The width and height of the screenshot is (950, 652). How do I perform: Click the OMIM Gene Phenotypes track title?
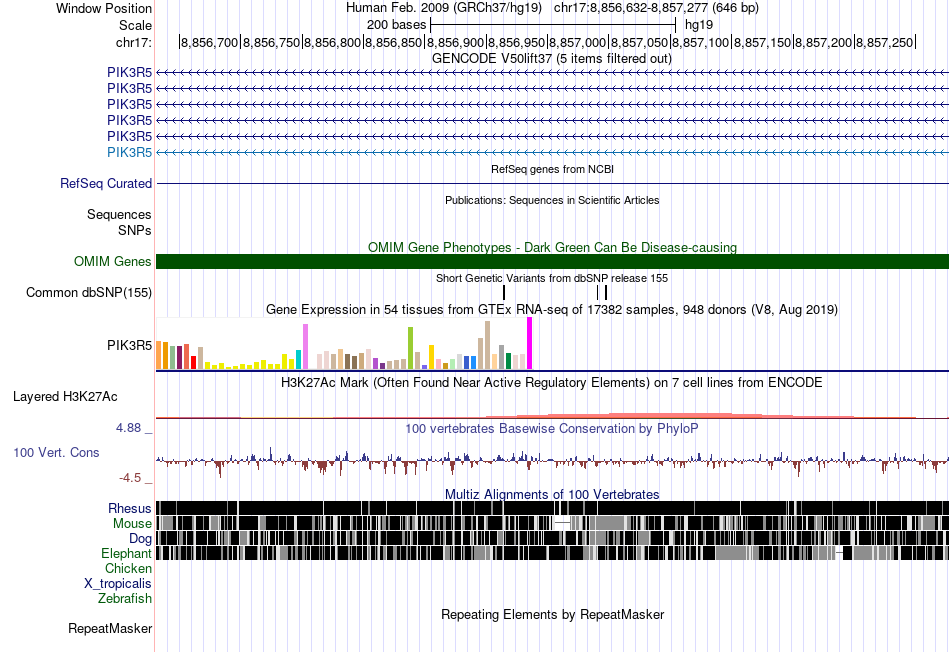pyautogui.click(x=552, y=247)
